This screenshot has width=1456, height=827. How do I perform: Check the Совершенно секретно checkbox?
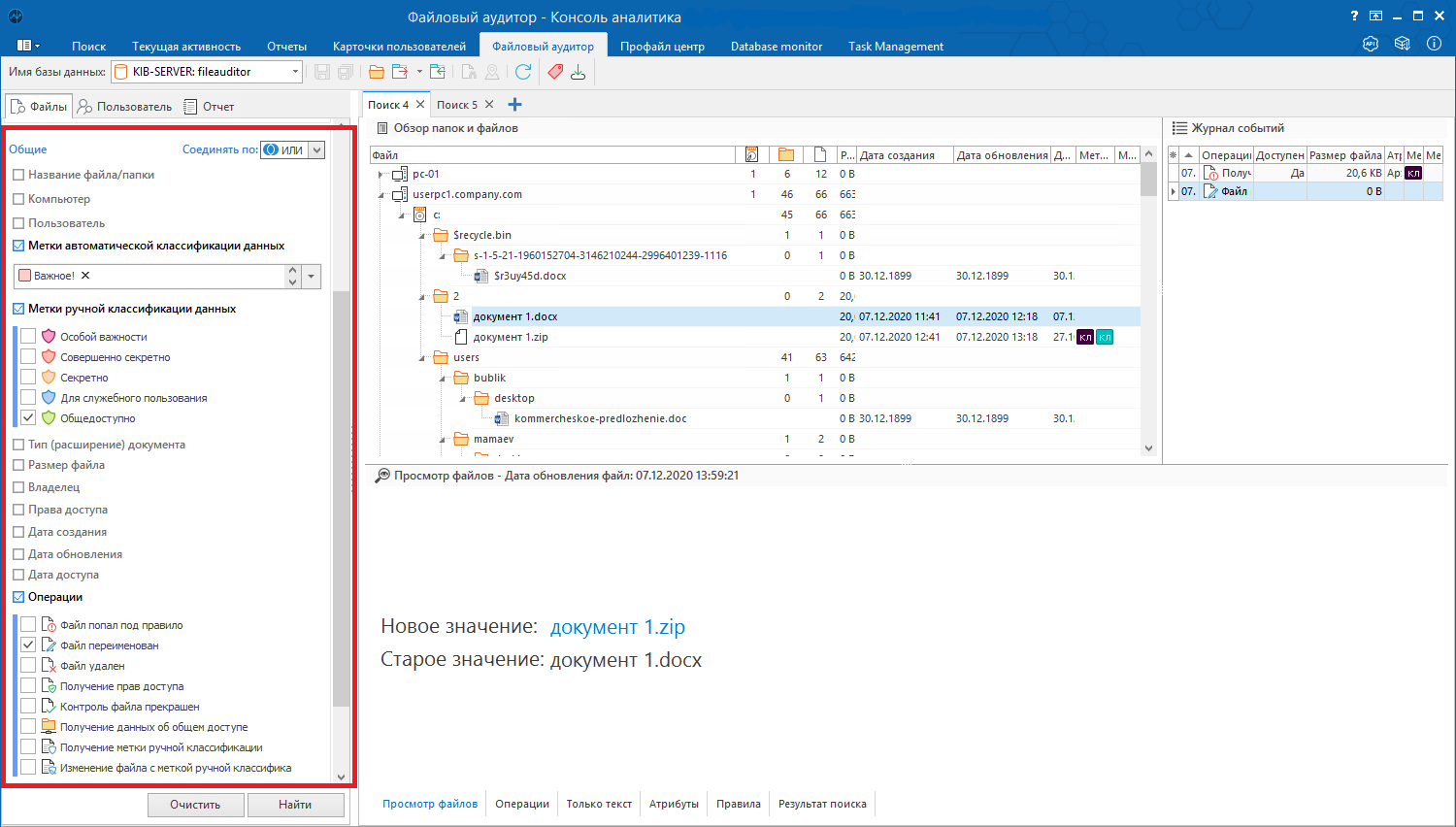pyautogui.click(x=28, y=356)
